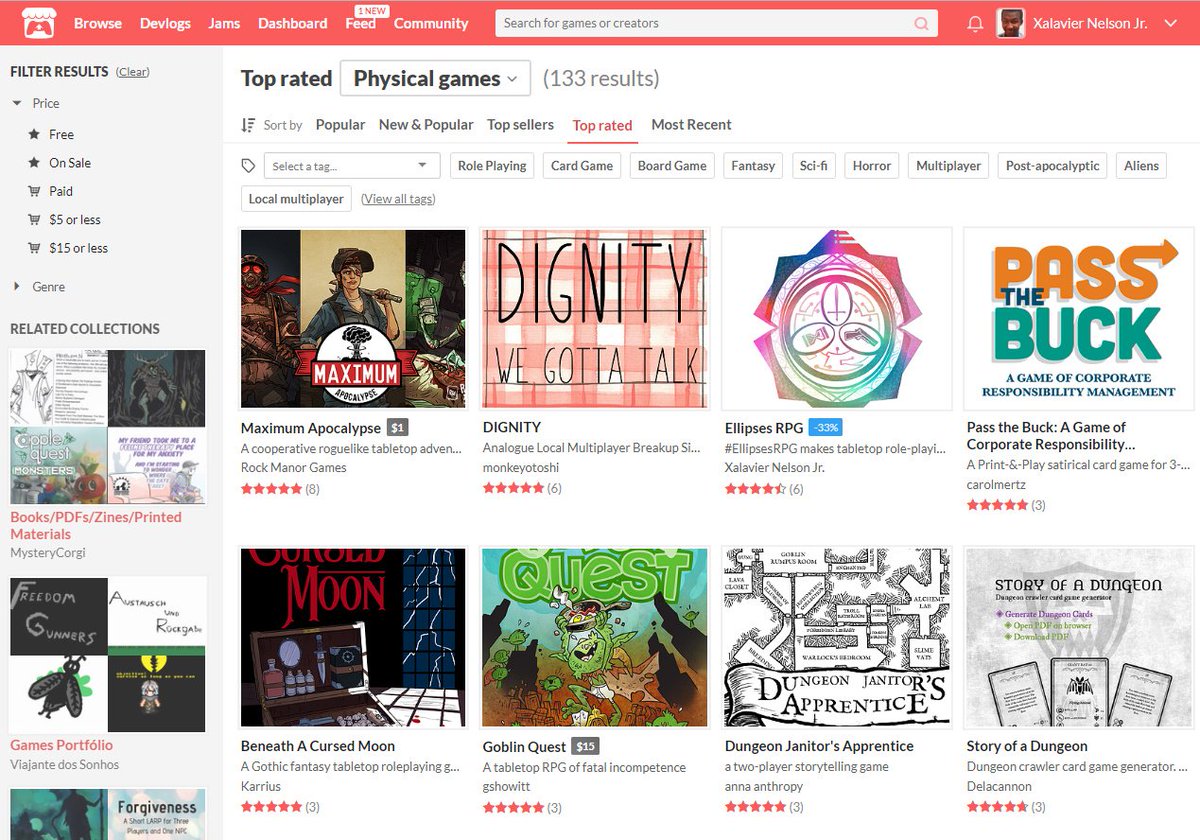Click star rating of Ellipses RPG

click(755, 489)
